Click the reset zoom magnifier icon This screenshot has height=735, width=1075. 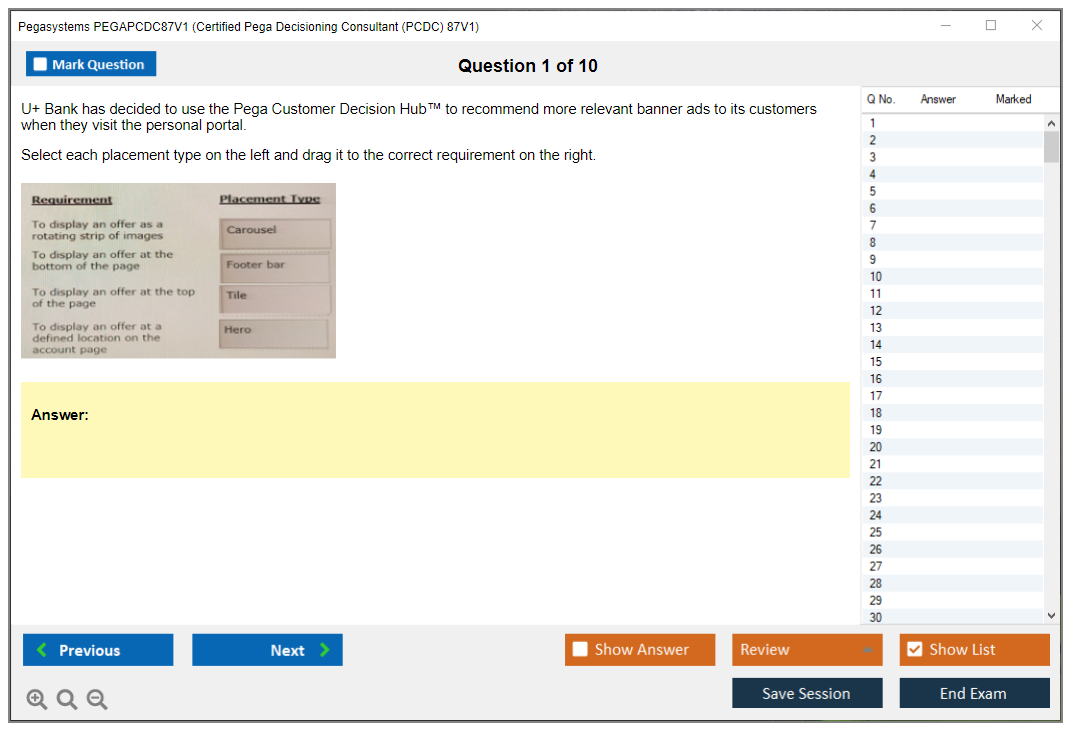pyautogui.click(x=67, y=700)
